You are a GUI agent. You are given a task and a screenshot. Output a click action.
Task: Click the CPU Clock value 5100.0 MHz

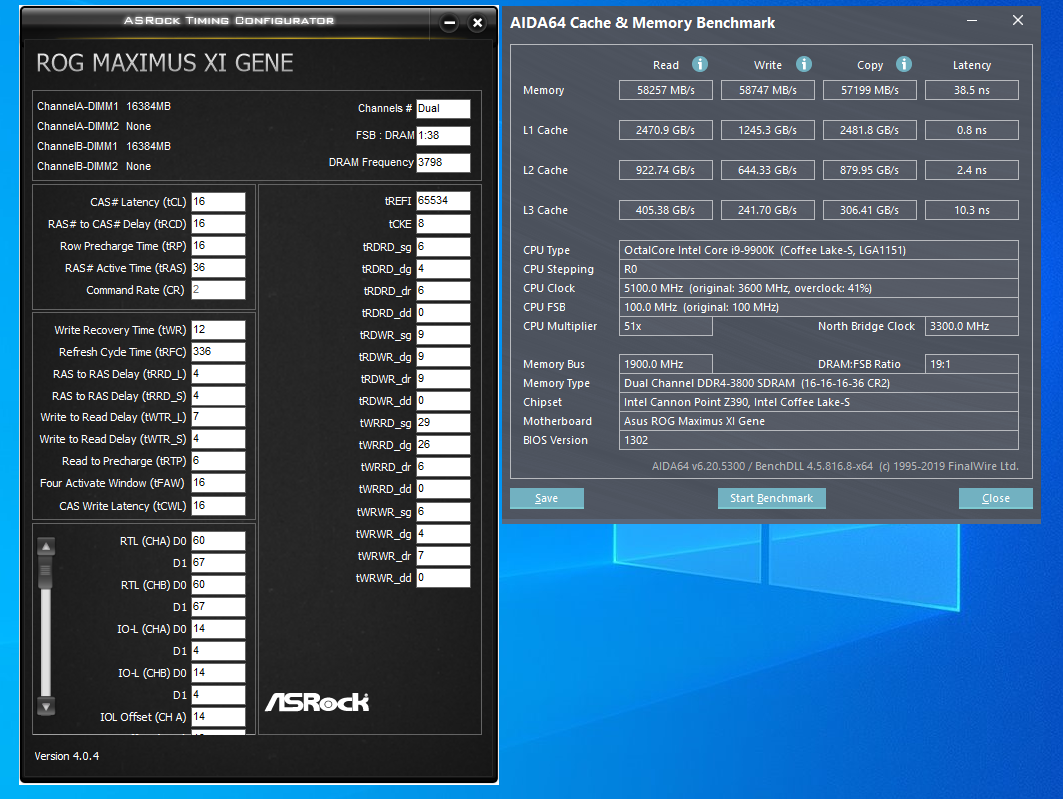(x=818, y=288)
